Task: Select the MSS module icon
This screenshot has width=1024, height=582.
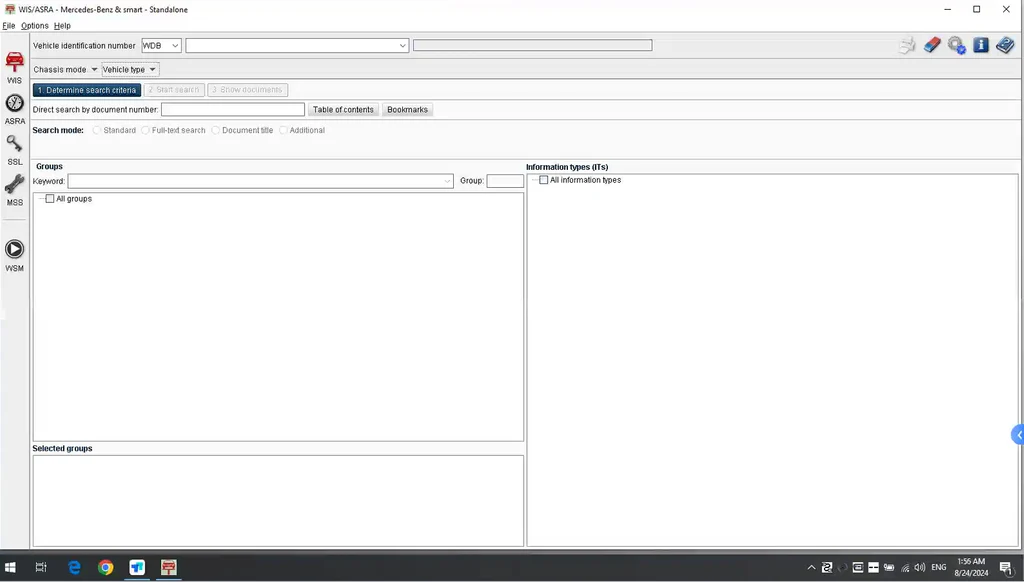Action: (x=14, y=189)
